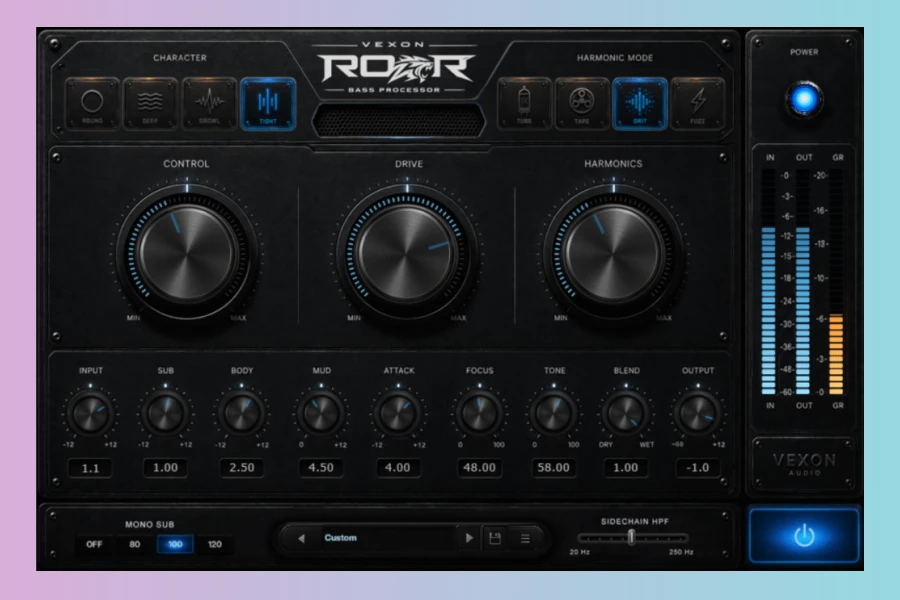Click the Attack small knob
900x600 pixels.
398,413
